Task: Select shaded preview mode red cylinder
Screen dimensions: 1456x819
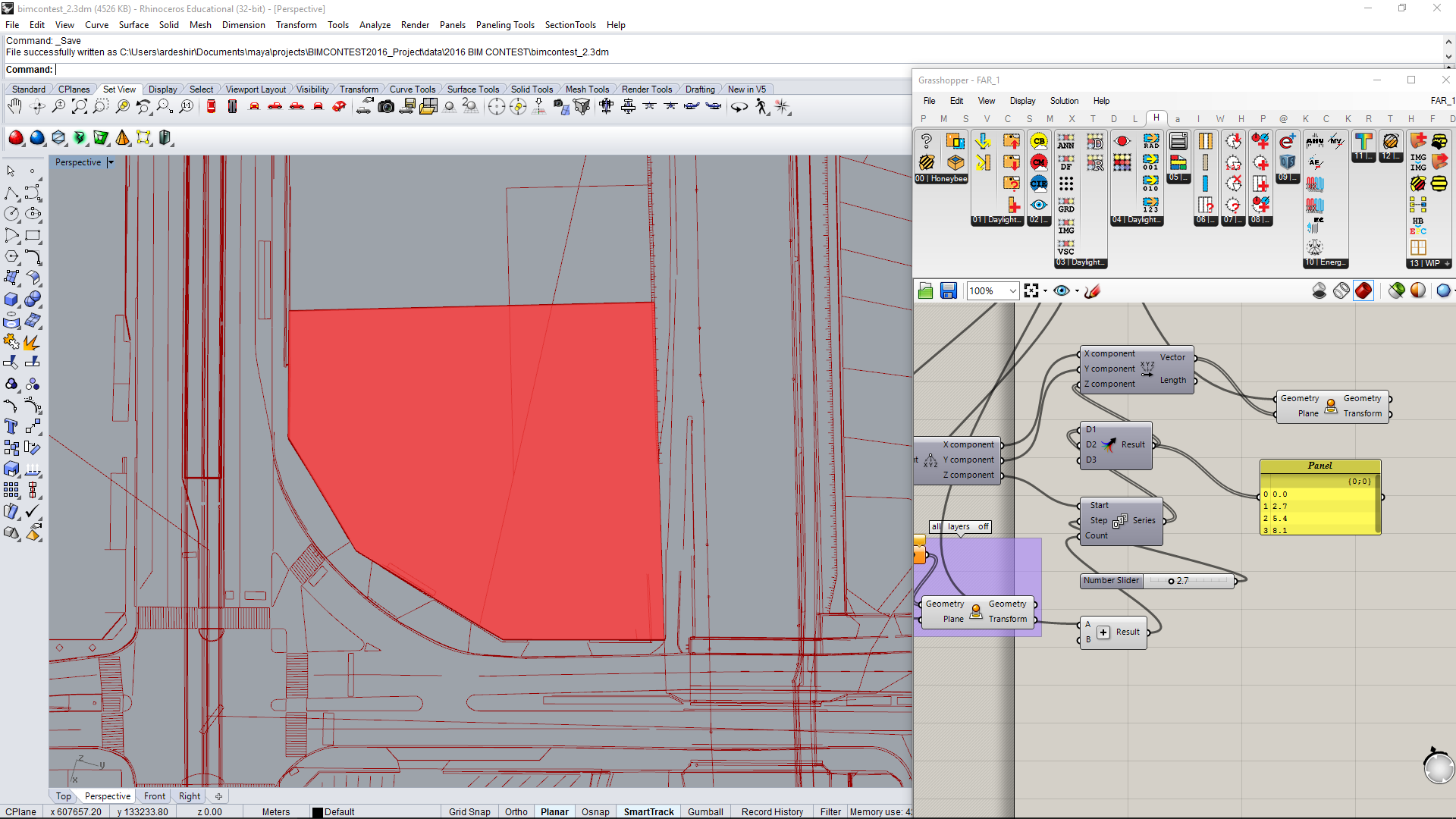Action: pyautogui.click(x=1363, y=290)
